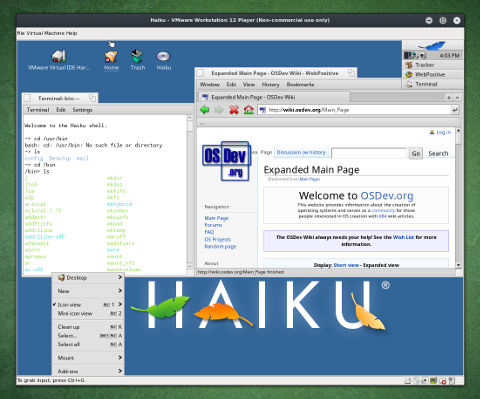Open the Forums navigation link
Screen dimensions: 480x399
(x=213, y=225)
